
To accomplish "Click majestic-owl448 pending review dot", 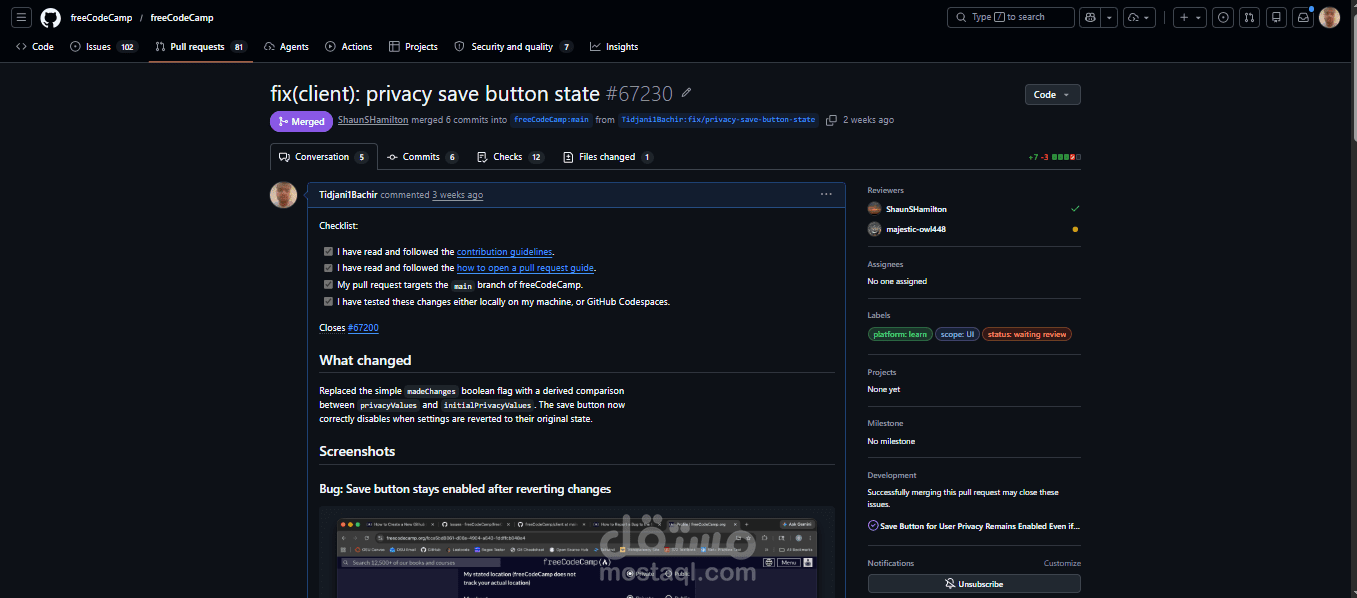I will [1075, 229].
